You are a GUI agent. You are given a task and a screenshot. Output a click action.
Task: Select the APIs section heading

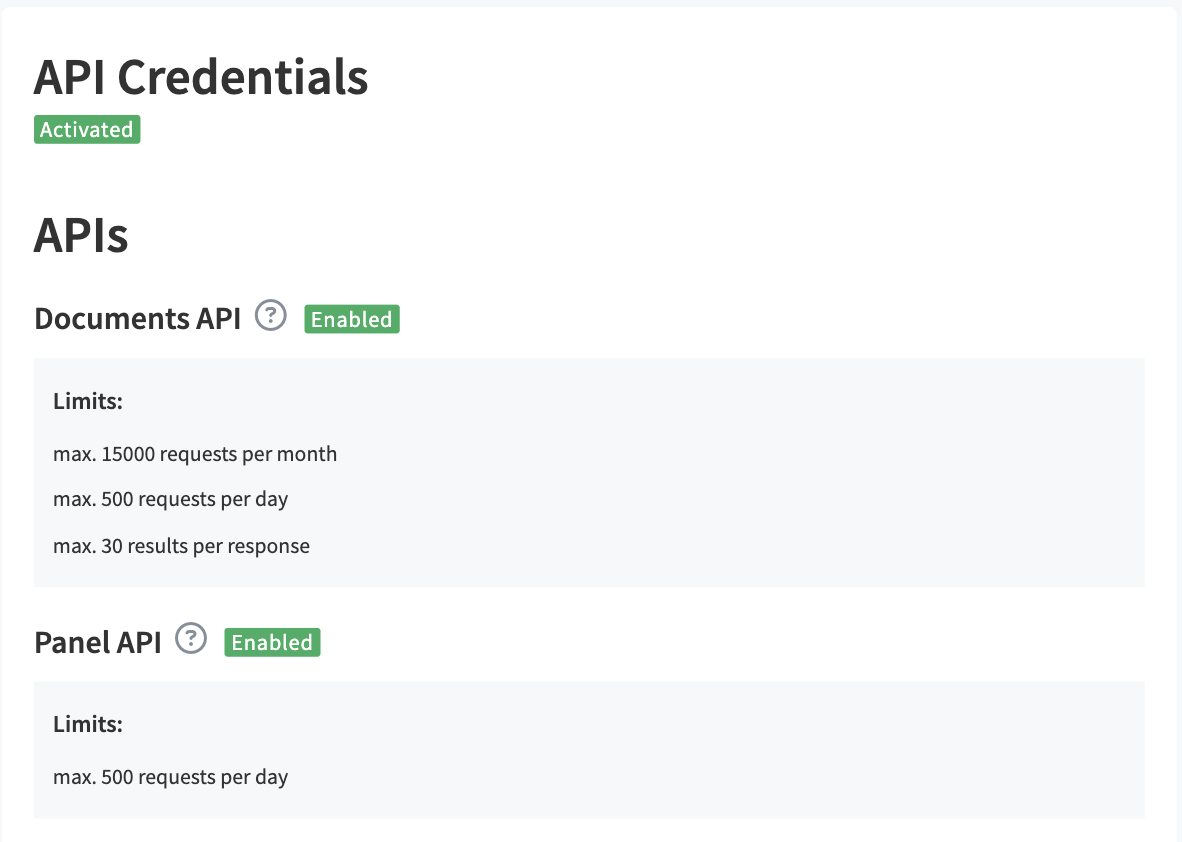pyautogui.click(x=81, y=235)
